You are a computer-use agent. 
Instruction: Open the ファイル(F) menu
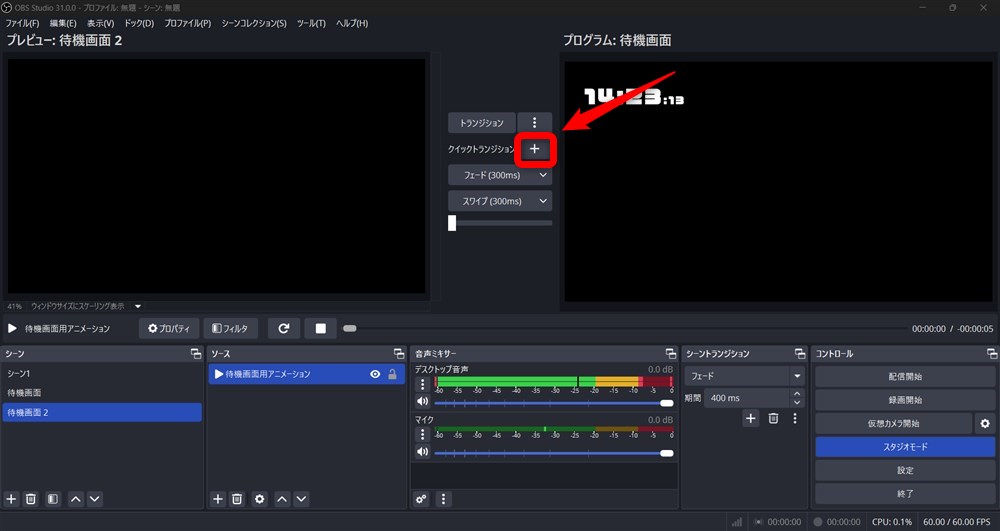pos(22,23)
